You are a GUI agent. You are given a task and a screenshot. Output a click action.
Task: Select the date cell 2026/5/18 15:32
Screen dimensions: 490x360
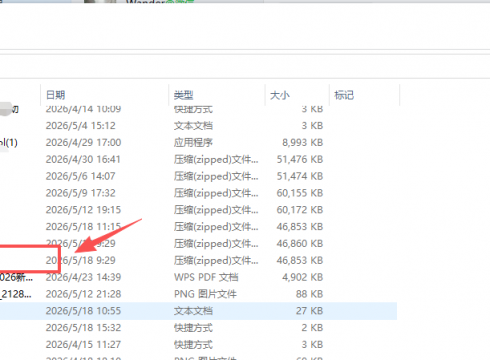point(83,328)
